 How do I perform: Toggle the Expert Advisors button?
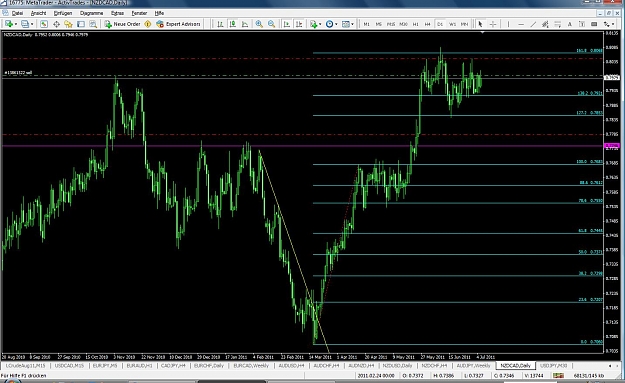tap(178, 24)
